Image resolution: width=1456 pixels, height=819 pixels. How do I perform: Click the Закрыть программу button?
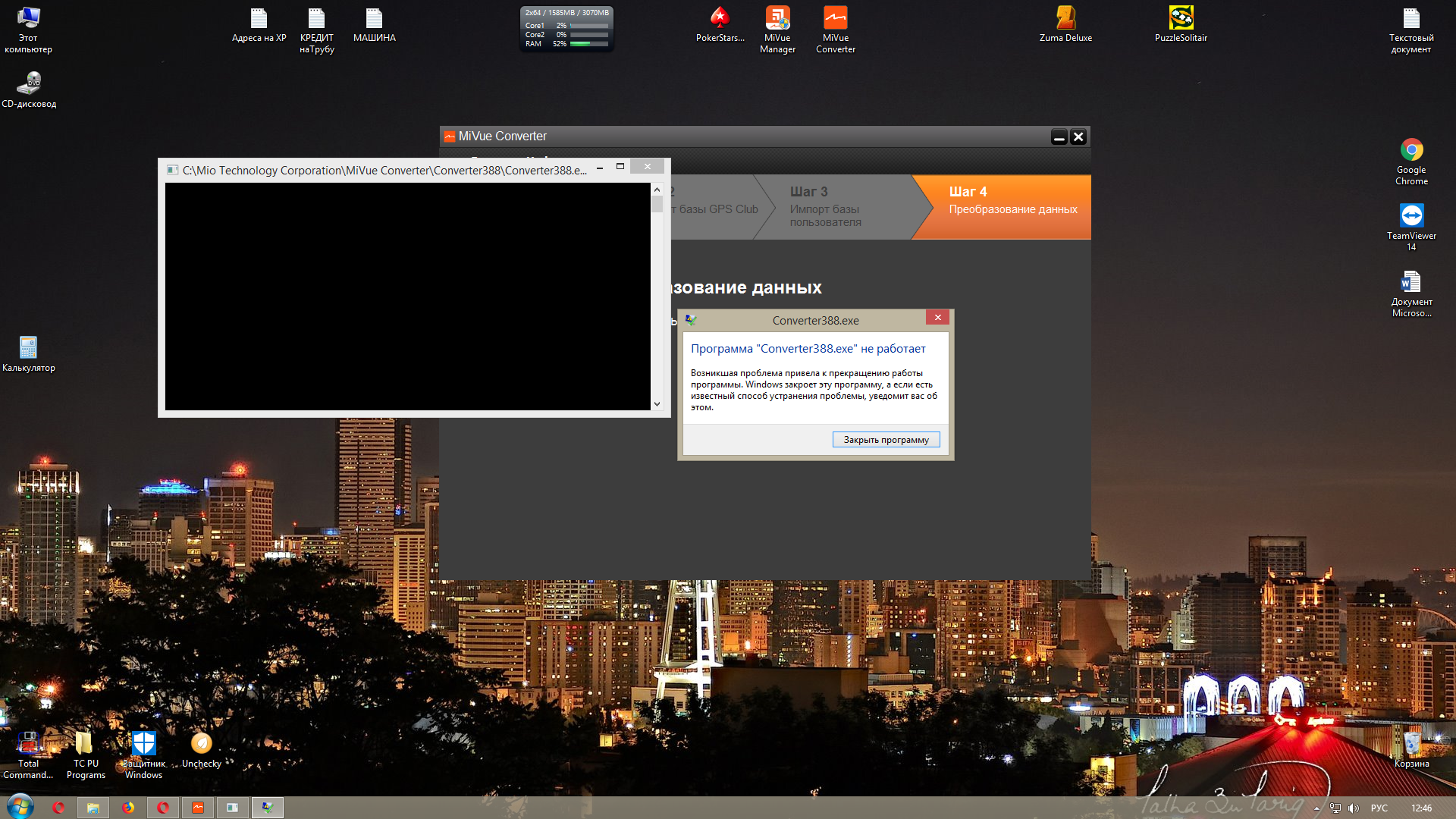coord(886,440)
